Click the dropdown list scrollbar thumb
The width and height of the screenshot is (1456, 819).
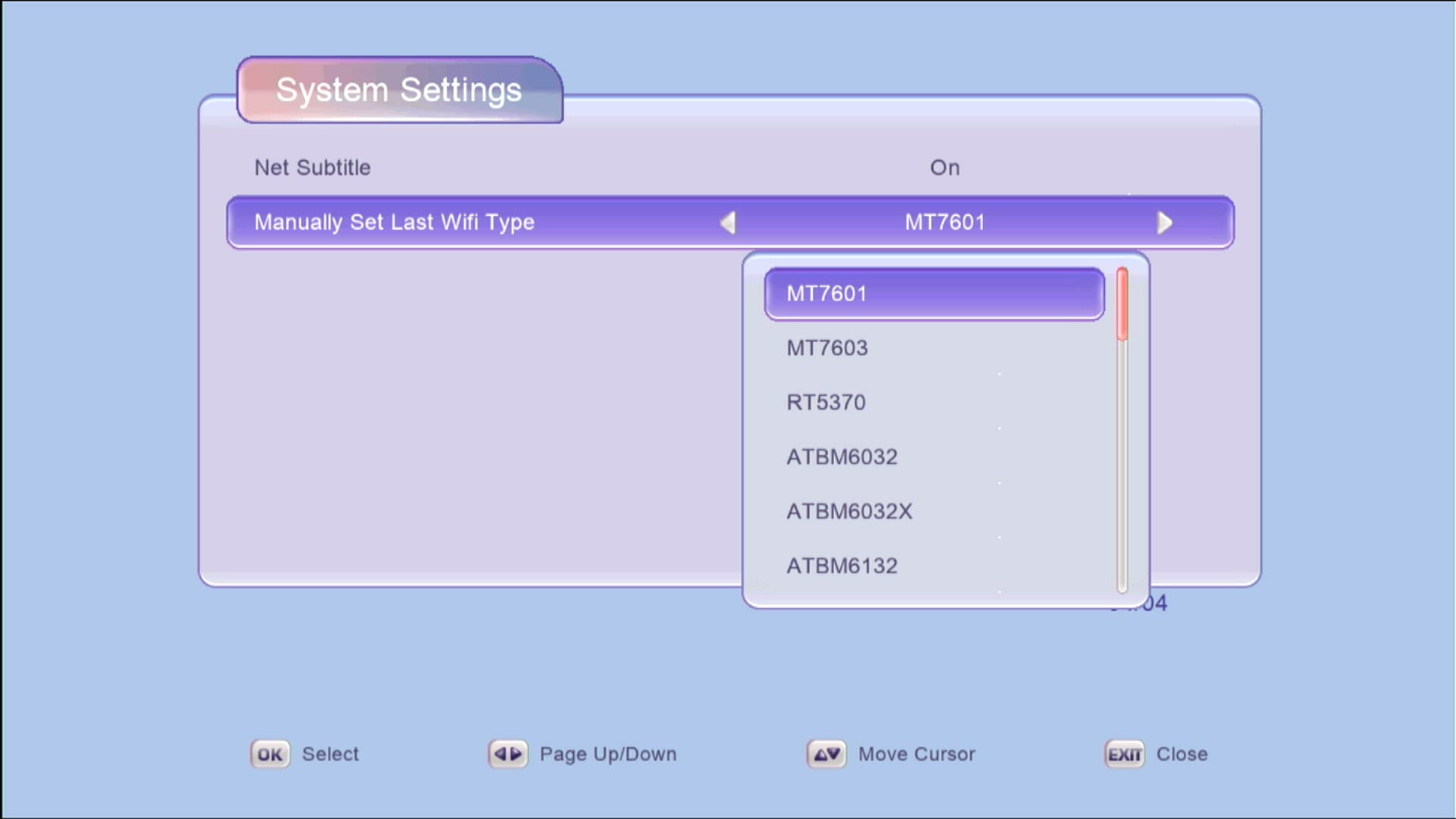[1122, 303]
